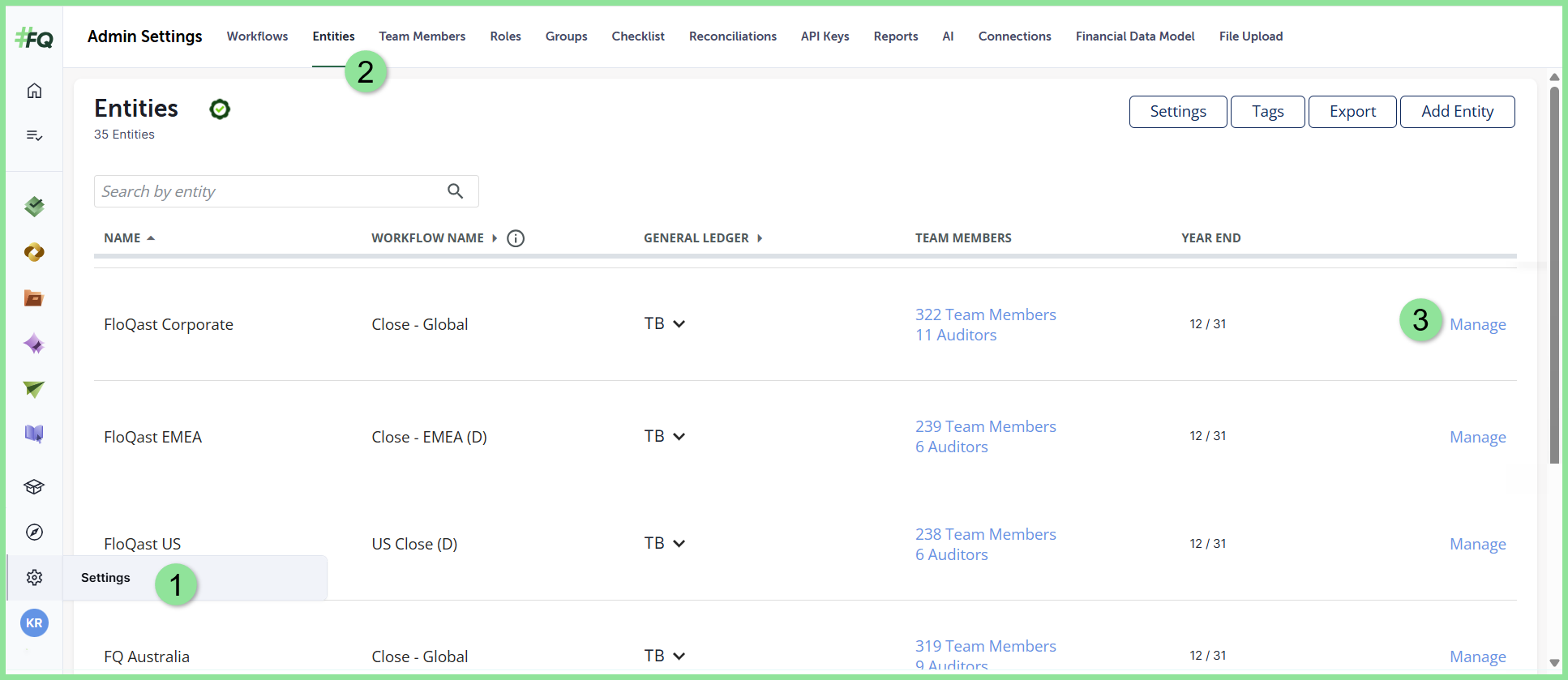Expand the General Ledger column arrow
This screenshot has height=680, width=1568.
[x=760, y=238]
